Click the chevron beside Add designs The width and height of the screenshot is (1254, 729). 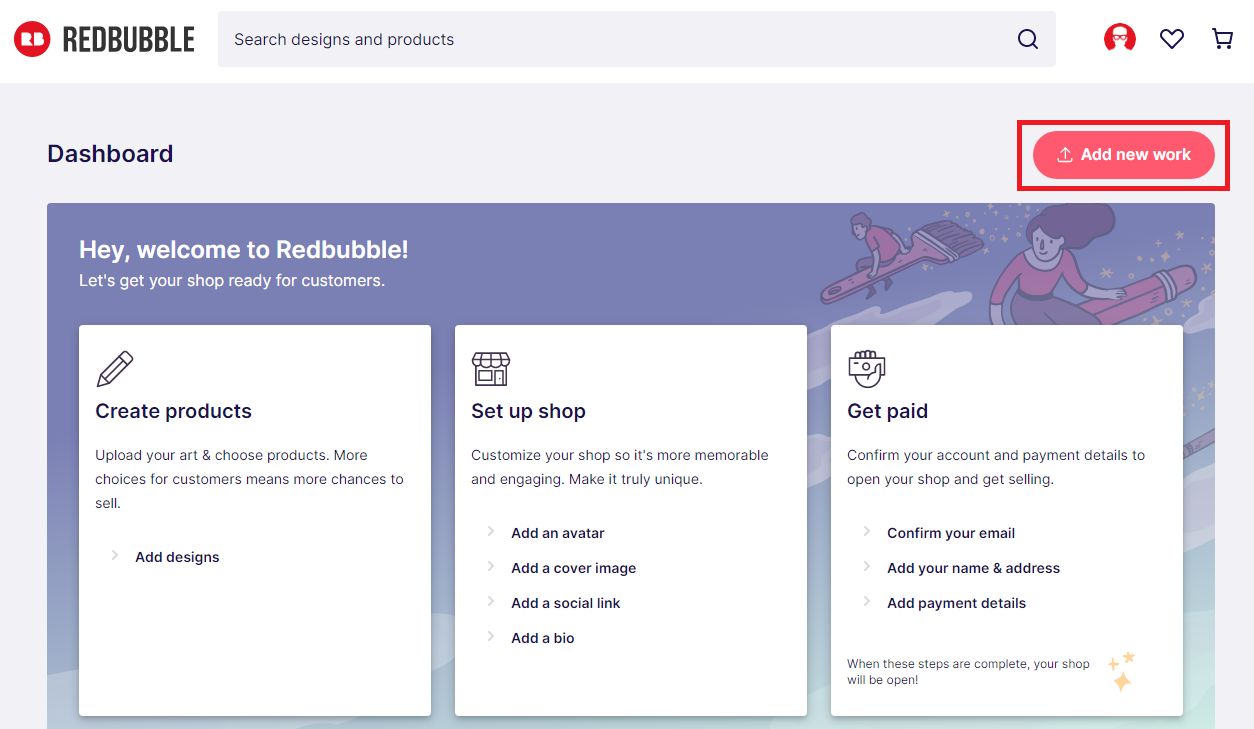[x=115, y=555]
